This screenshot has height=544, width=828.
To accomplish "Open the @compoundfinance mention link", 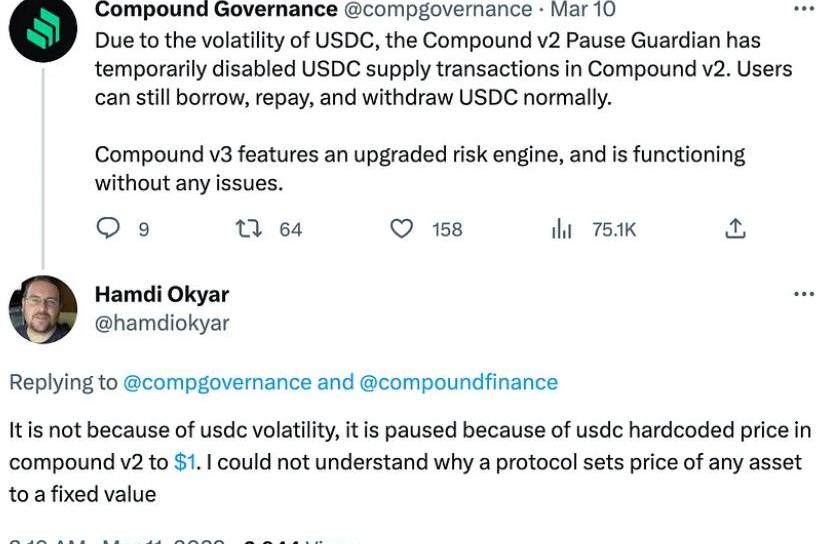I will tap(458, 382).
